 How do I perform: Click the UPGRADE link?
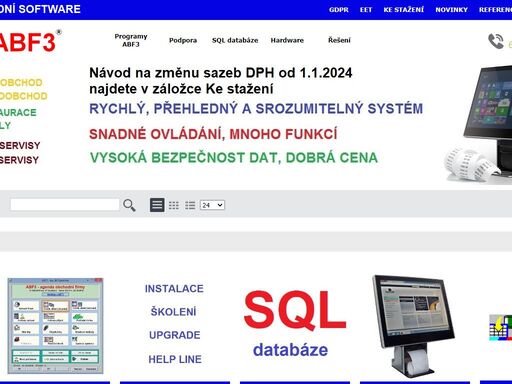(x=175, y=335)
